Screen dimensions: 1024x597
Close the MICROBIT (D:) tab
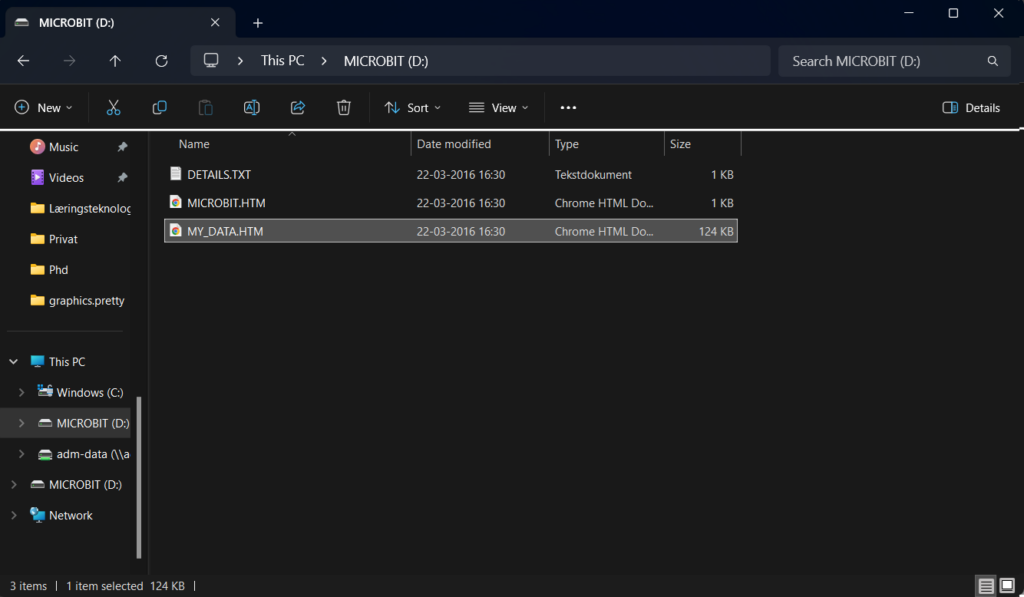[x=215, y=22]
